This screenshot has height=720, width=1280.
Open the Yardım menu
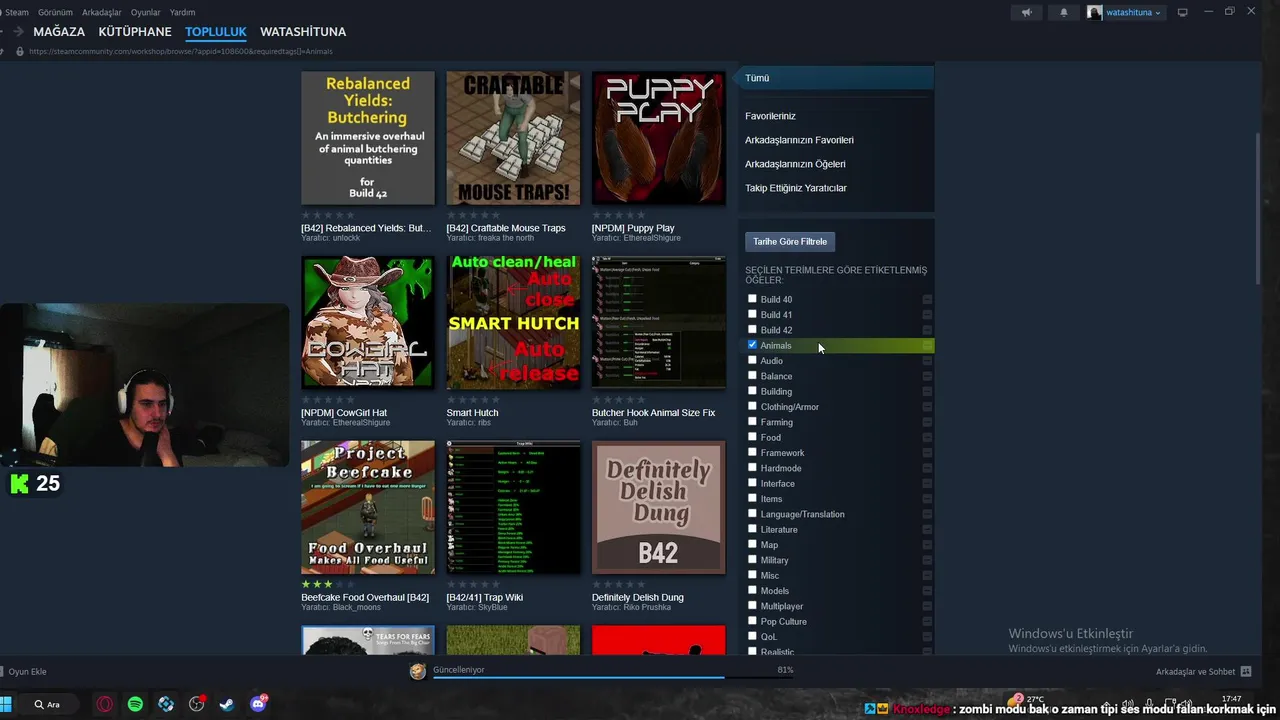tap(182, 12)
